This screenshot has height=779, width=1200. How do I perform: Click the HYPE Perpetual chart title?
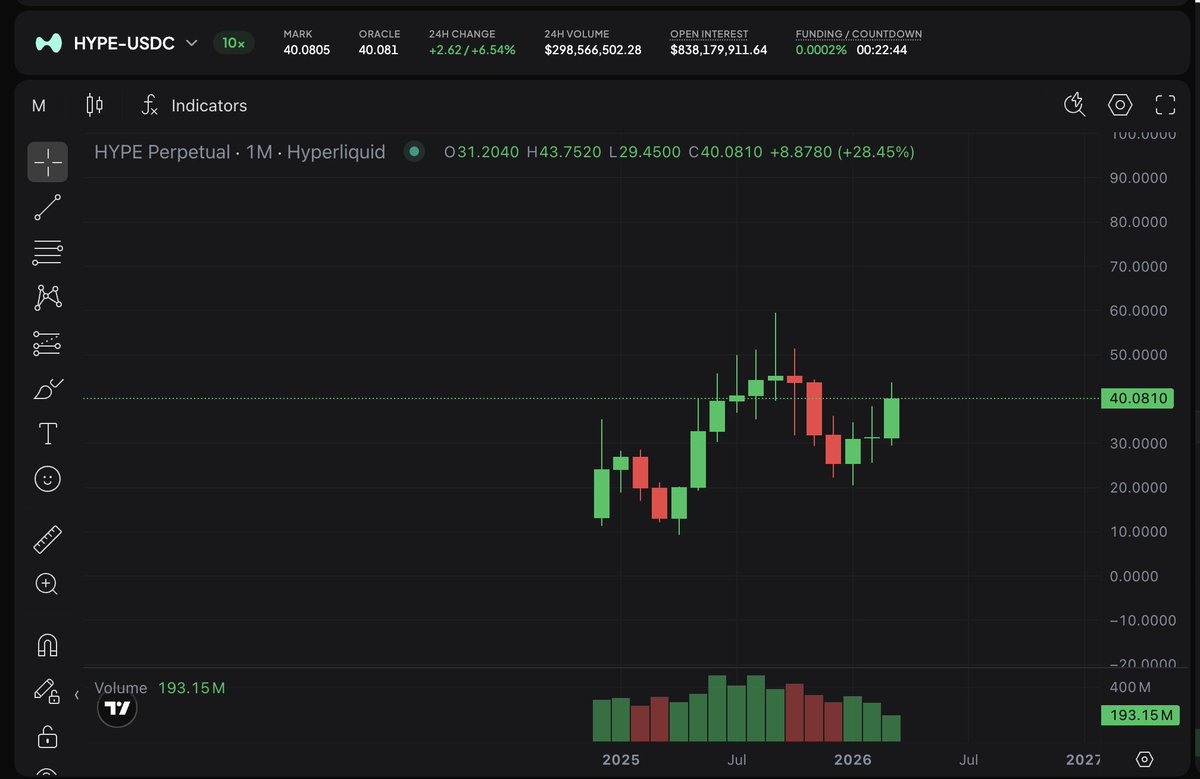[240, 152]
